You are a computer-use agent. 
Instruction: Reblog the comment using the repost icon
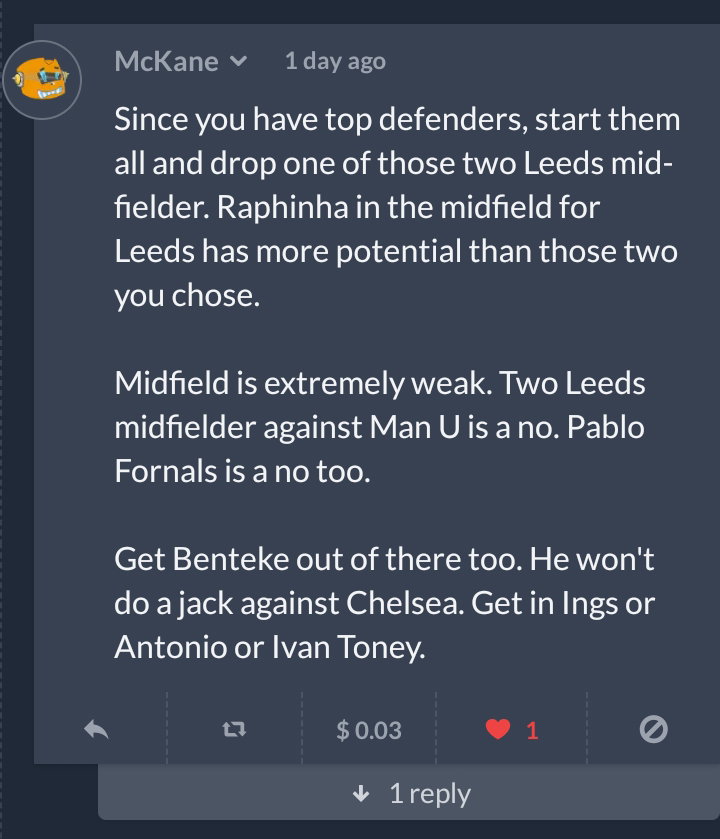pos(234,729)
